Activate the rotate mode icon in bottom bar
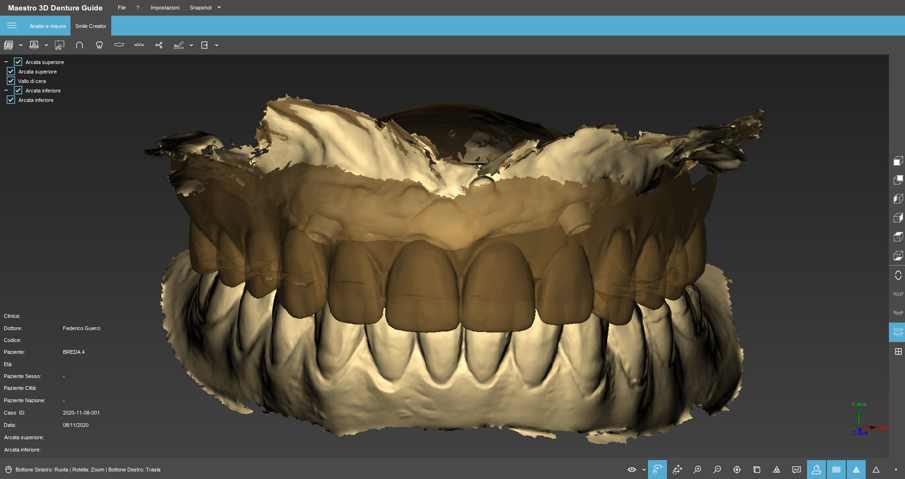The height and width of the screenshot is (479, 905). [657, 470]
